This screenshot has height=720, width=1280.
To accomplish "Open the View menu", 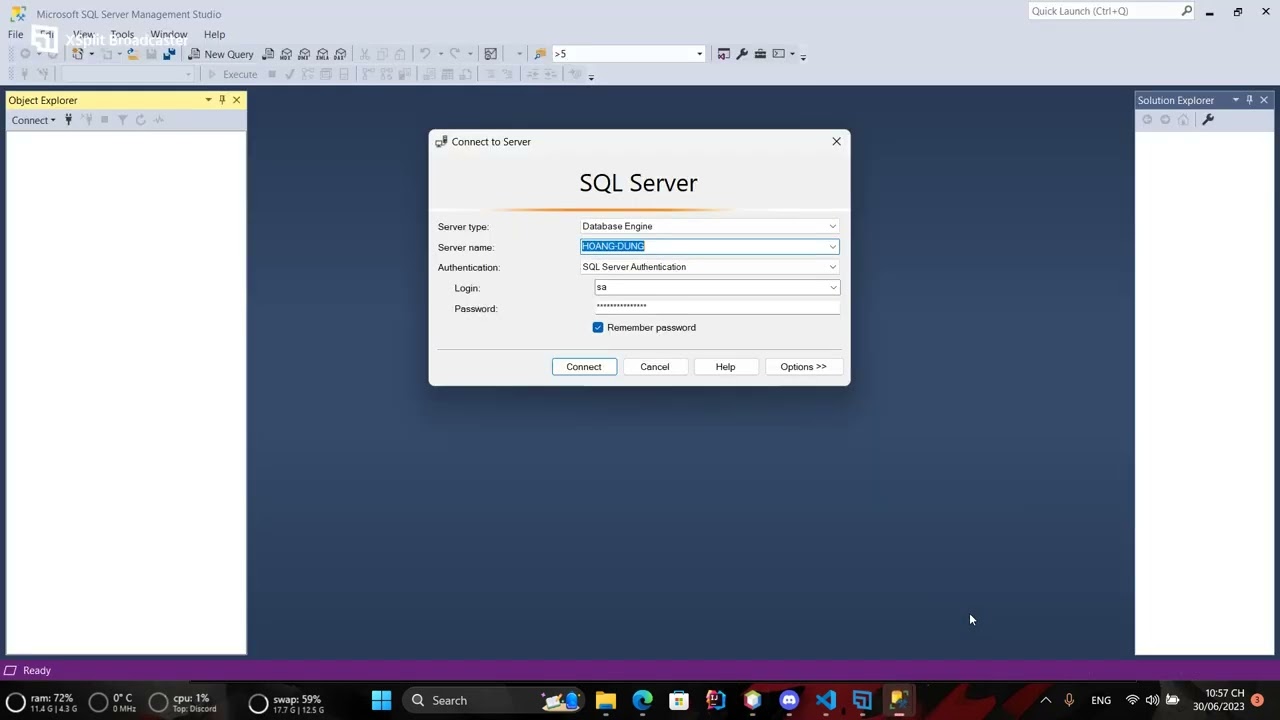I will pyautogui.click(x=83, y=34).
